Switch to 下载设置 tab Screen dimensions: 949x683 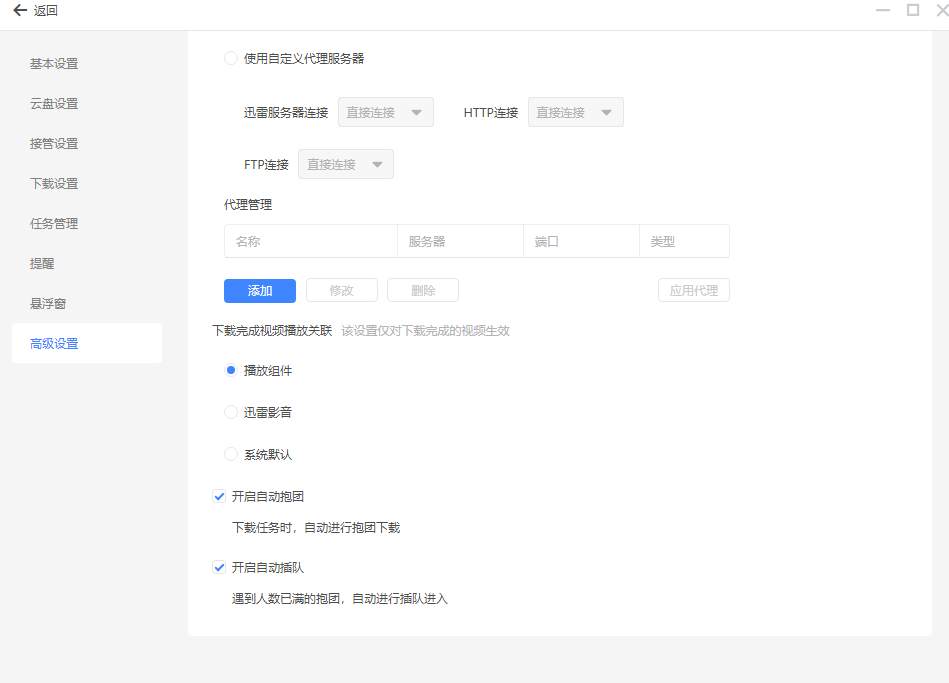click(54, 183)
